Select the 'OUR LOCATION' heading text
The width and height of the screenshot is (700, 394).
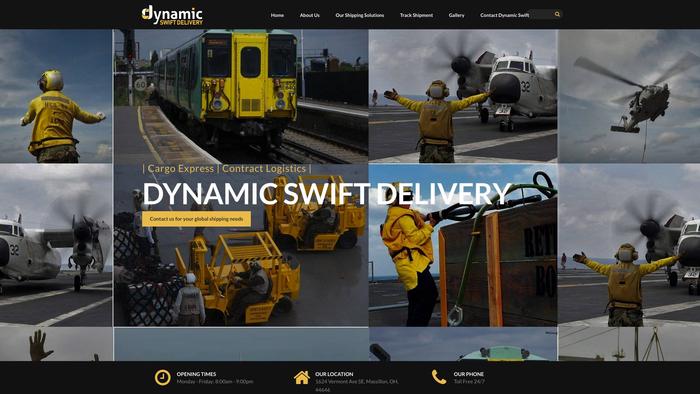pyautogui.click(x=334, y=374)
